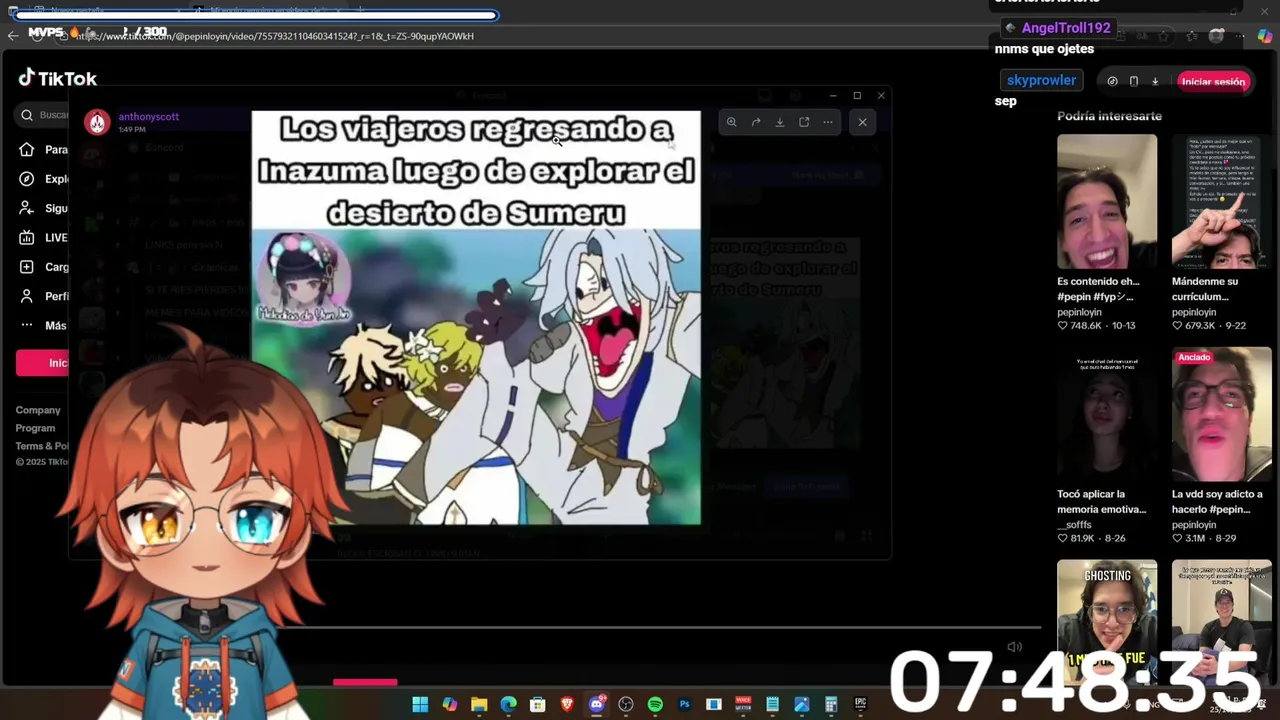Image resolution: width=1280 pixels, height=720 pixels.
Task: Open image in browser via pop-out icon
Action: pos(804,122)
